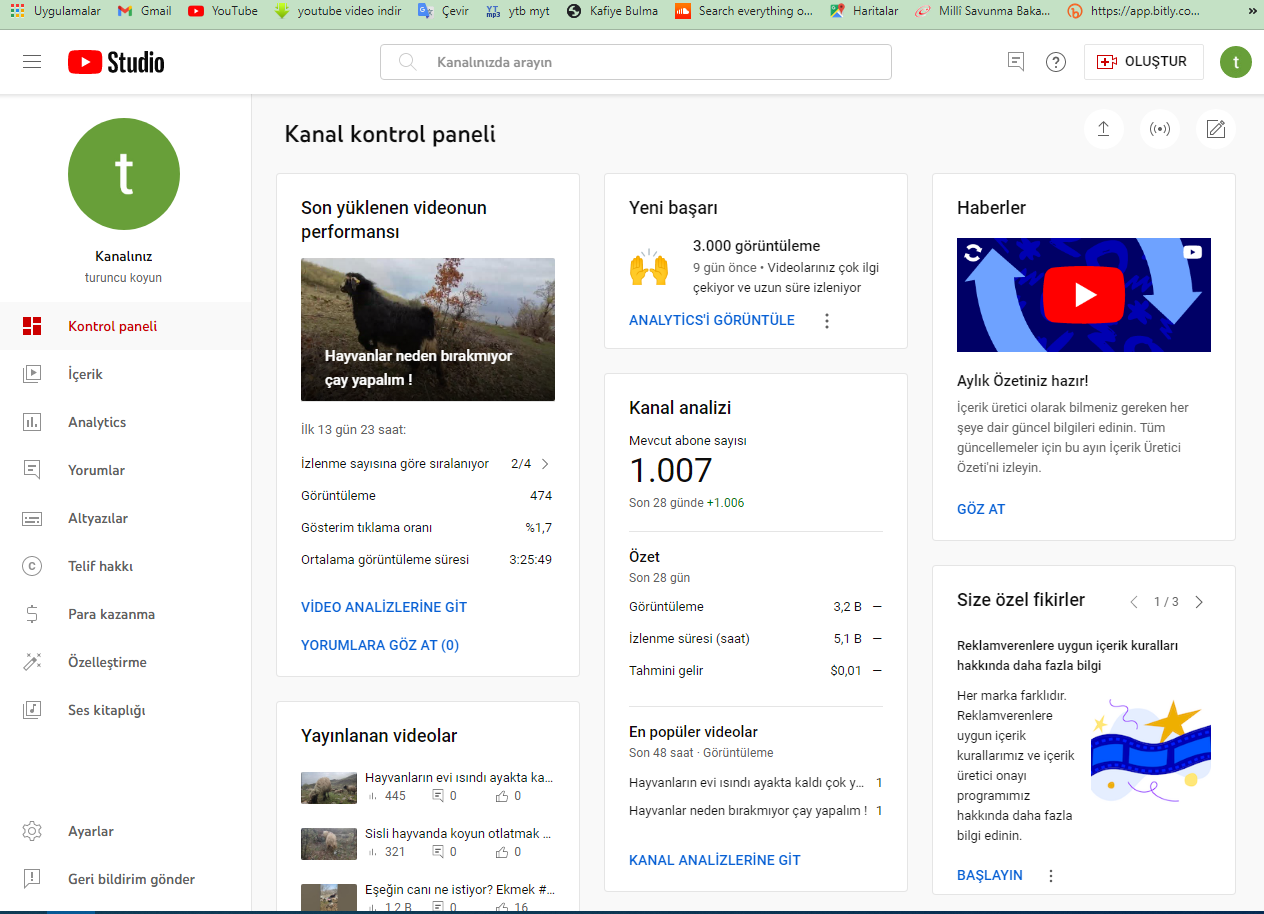This screenshot has height=914, width=1264.
Task: Expand bookmarks overflow chevron in browser bar
Action: (x=1252, y=11)
